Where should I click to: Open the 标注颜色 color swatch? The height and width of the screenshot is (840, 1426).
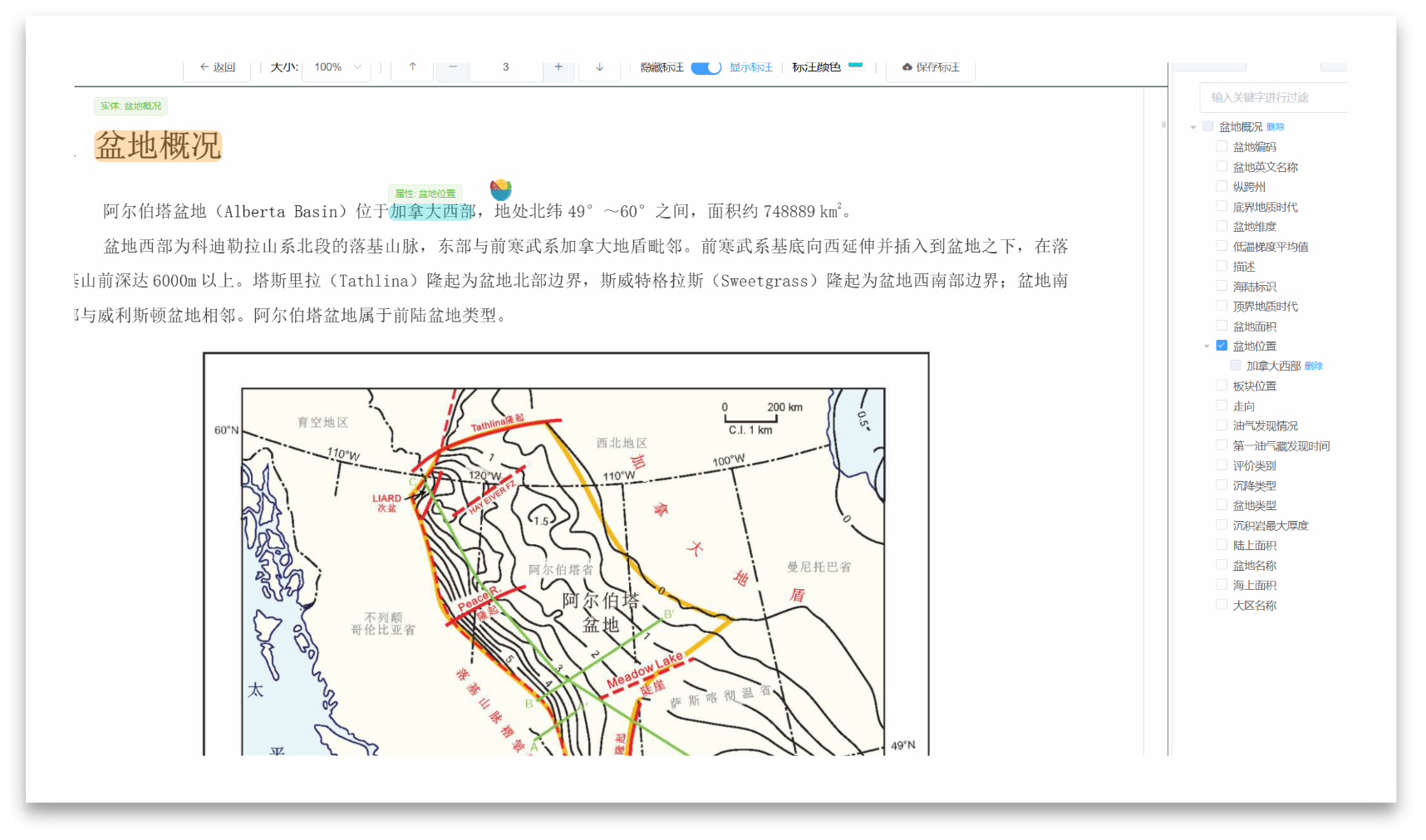(855, 66)
